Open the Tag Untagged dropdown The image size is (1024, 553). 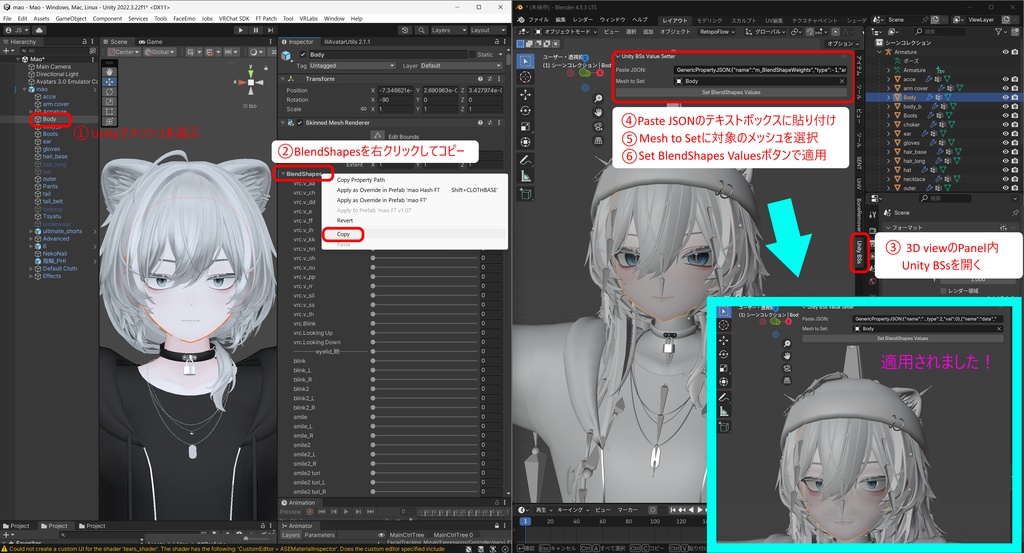[x=353, y=65]
